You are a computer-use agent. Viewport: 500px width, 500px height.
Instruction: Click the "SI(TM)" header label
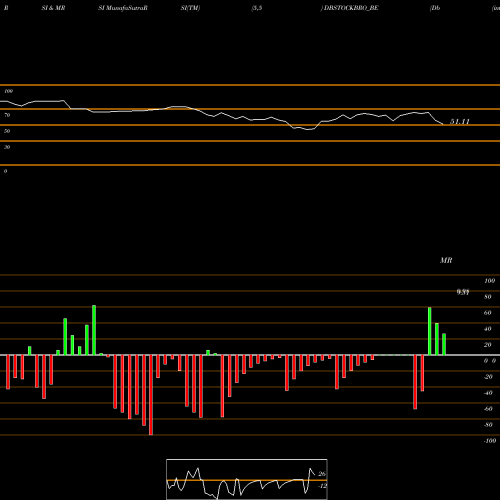[190, 8]
